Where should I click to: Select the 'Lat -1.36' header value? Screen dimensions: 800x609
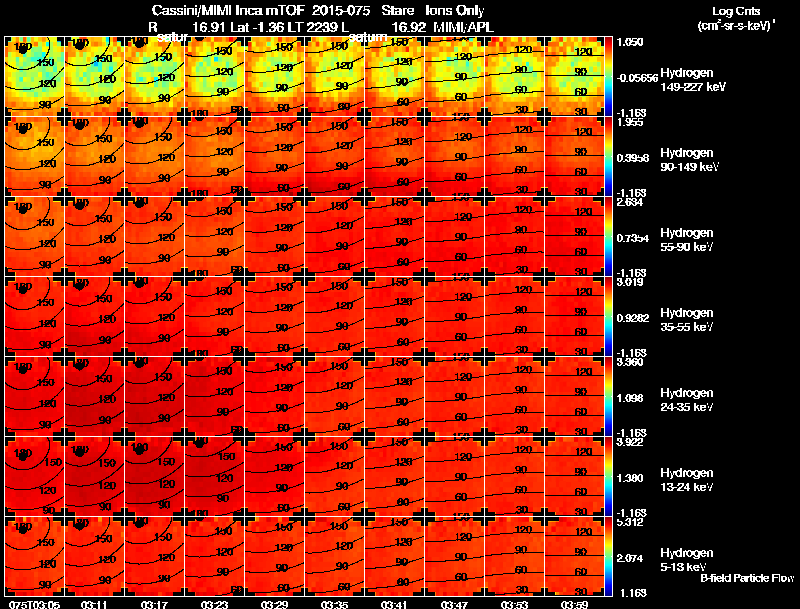point(257,27)
